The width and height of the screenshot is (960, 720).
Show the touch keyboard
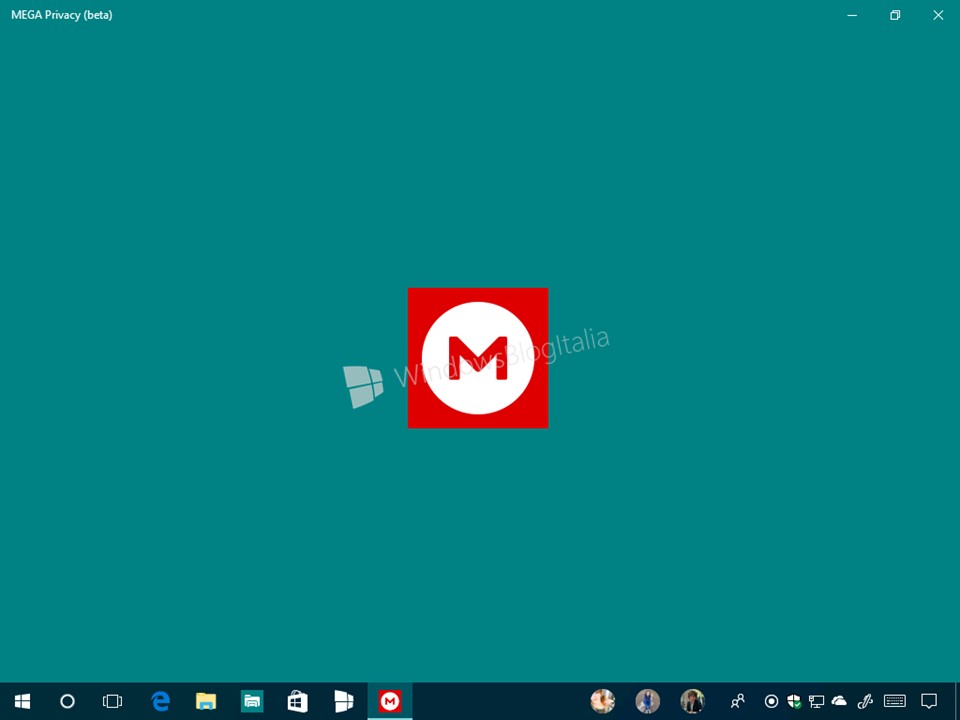point(895,701)
